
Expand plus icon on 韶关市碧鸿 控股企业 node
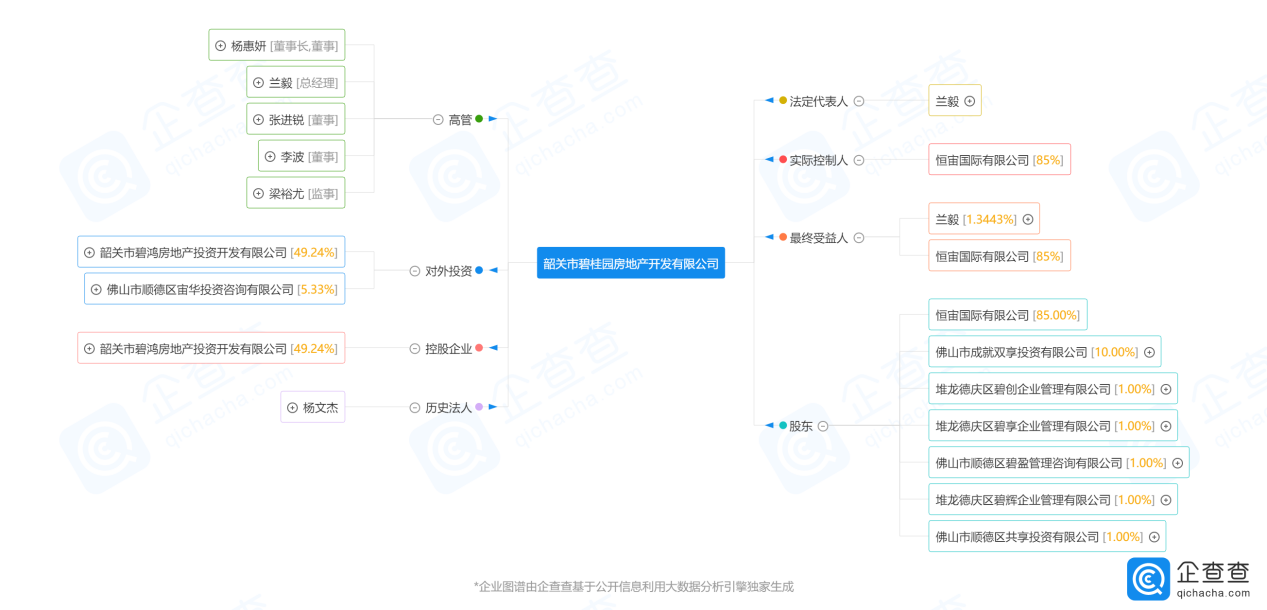coord(90,349)
